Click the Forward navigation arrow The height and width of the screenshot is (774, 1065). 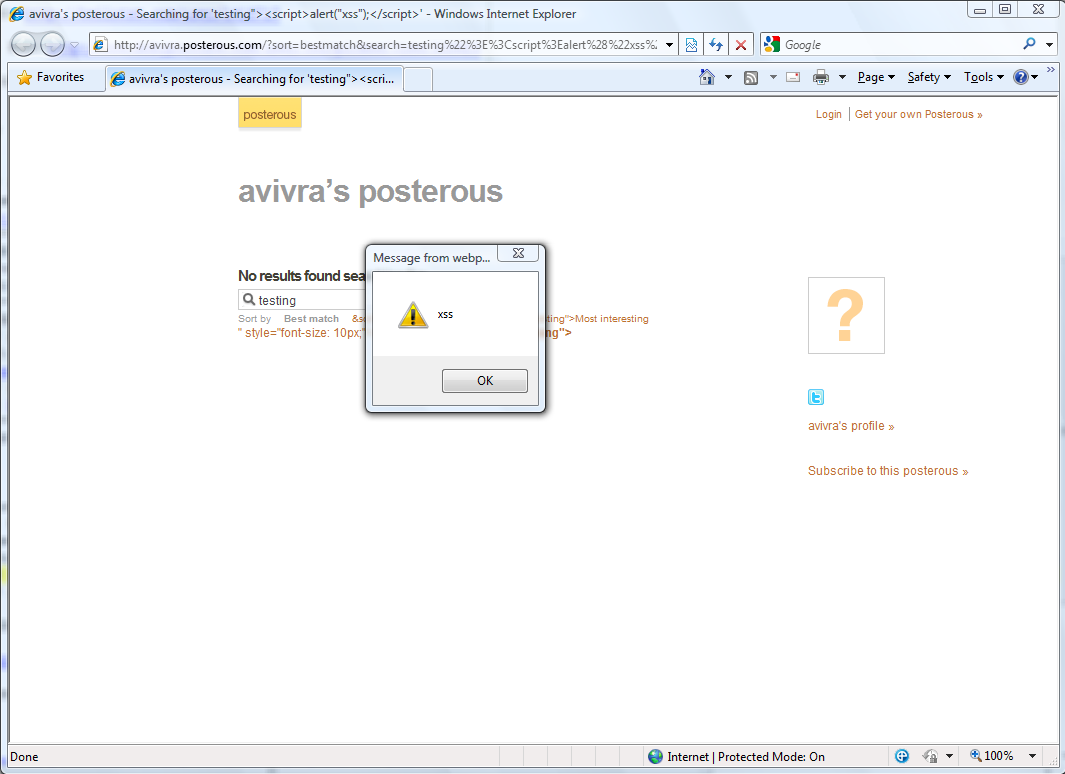52,45
